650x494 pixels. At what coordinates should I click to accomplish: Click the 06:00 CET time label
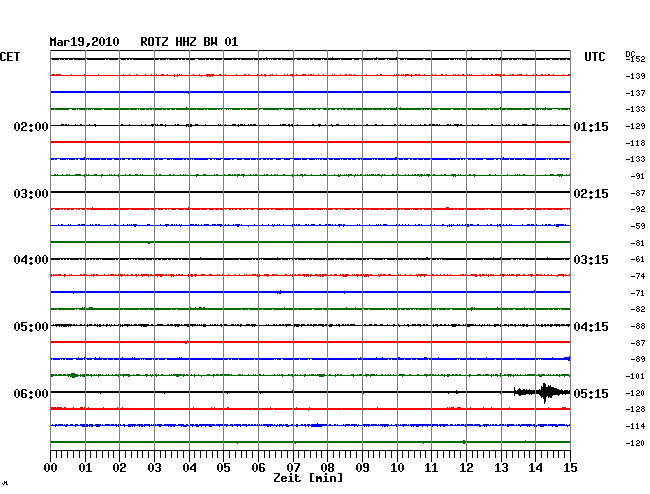click(x=31, y=393)
